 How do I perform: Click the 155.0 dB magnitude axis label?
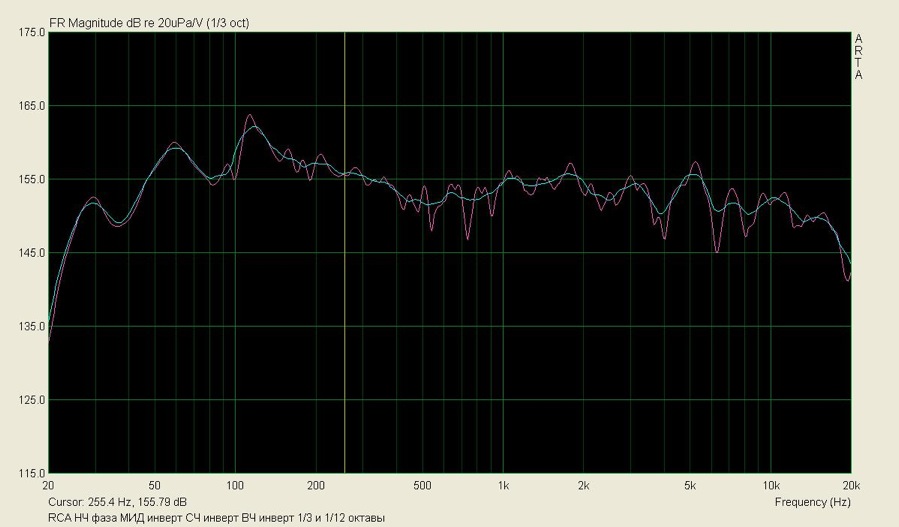tap(31, 180)
